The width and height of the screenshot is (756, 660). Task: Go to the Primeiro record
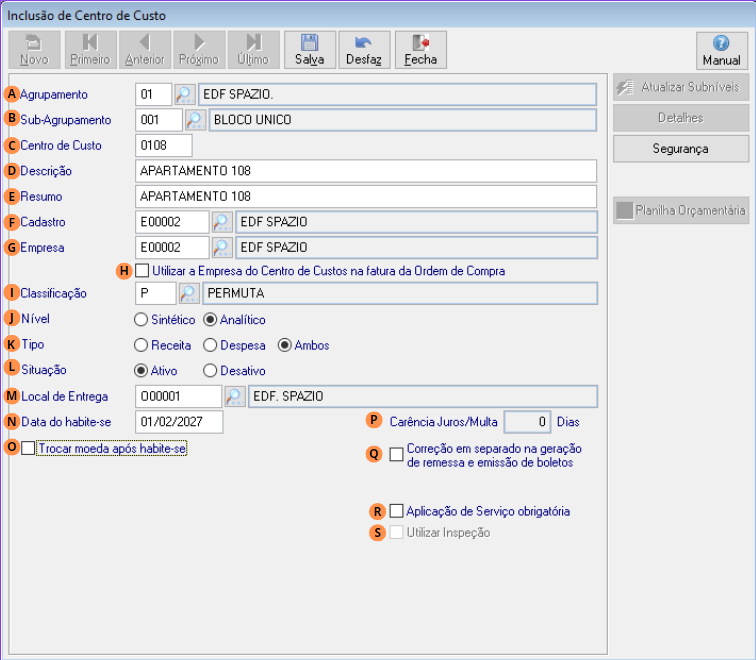coord(91,50)
